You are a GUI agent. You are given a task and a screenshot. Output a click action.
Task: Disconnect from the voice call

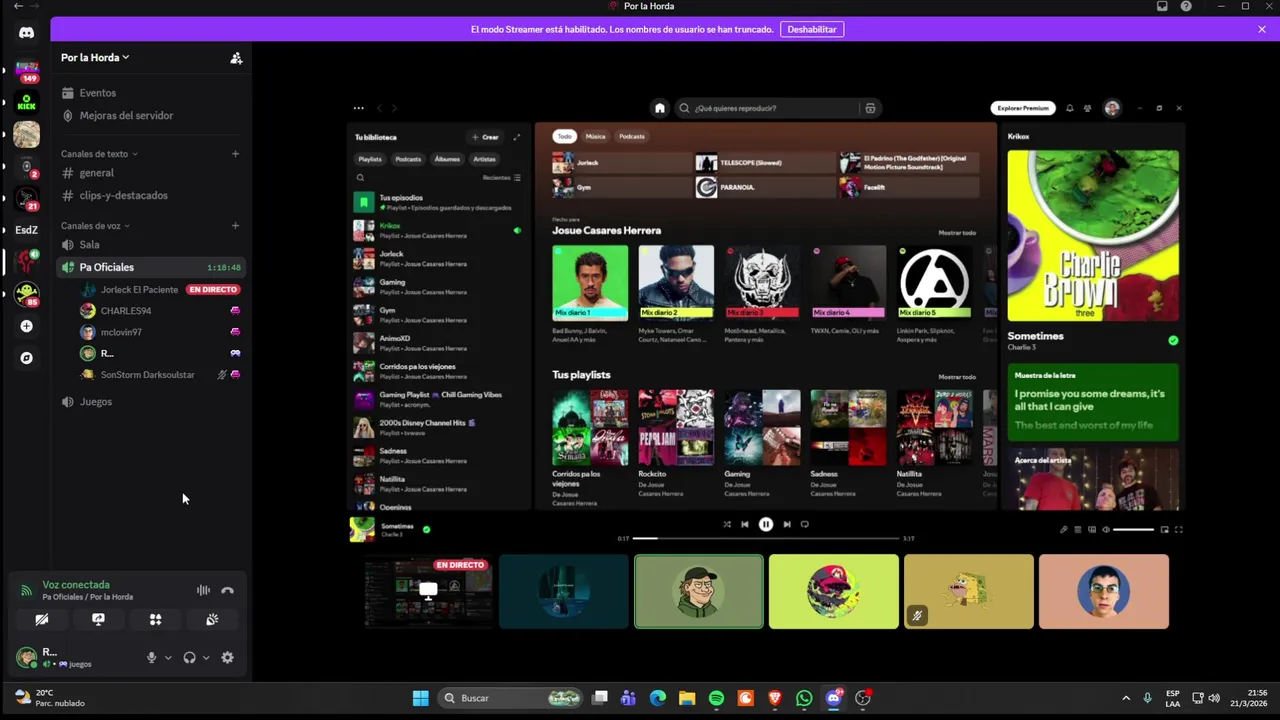click(x=227, y=591)
